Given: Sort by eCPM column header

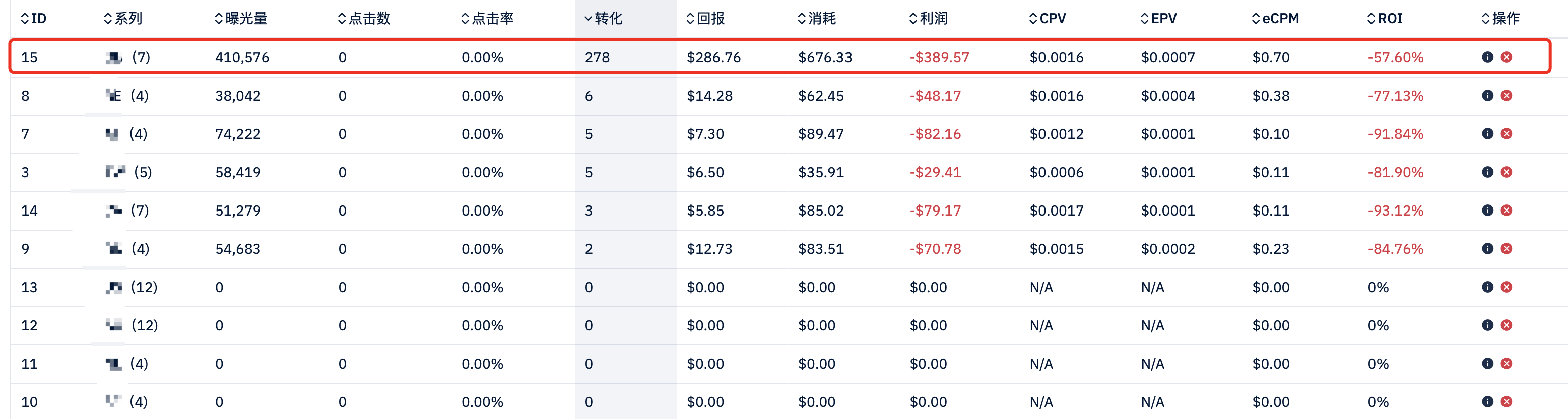Looking at the screenshot, I should [1275, 18].
